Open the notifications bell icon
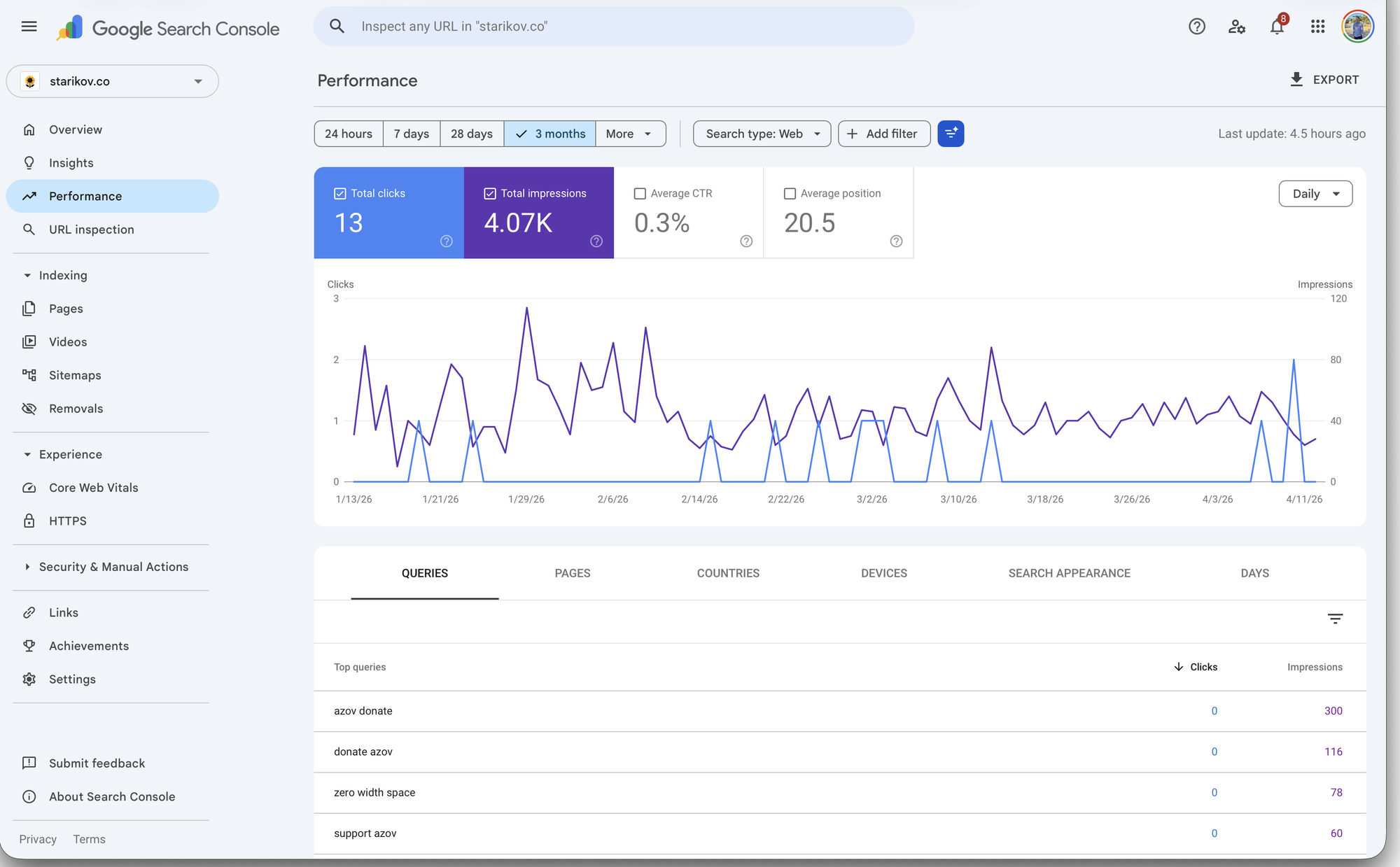Image resolution: width=1400 pixels, height=867 pixels. [1277, 27]
